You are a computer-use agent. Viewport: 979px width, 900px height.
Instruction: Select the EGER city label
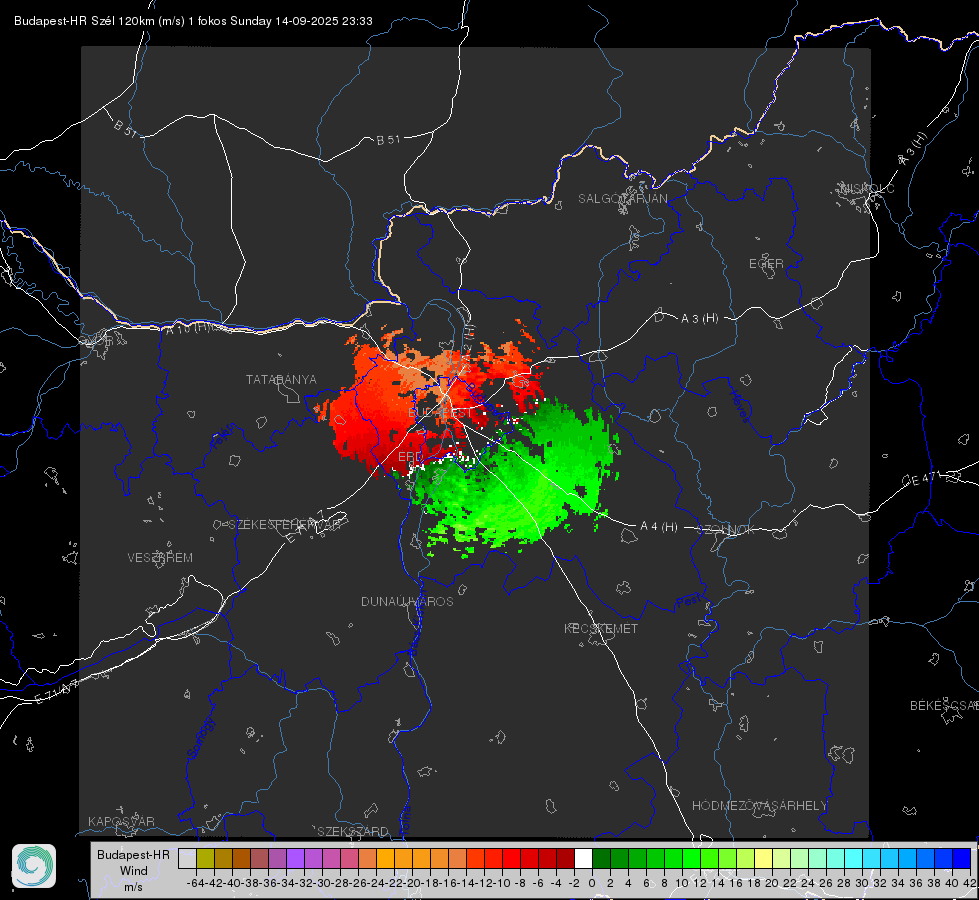pos(766,264)
